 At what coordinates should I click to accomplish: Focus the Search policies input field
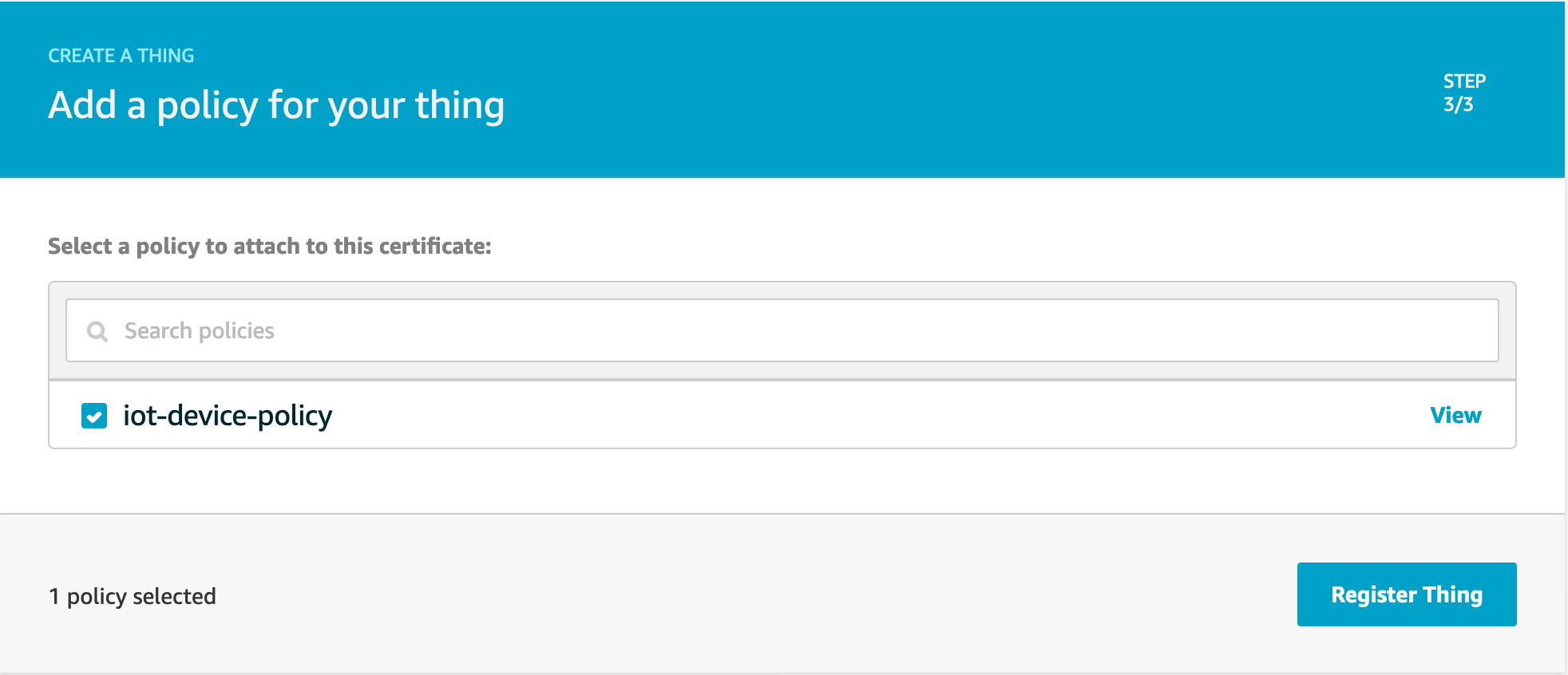782,330
